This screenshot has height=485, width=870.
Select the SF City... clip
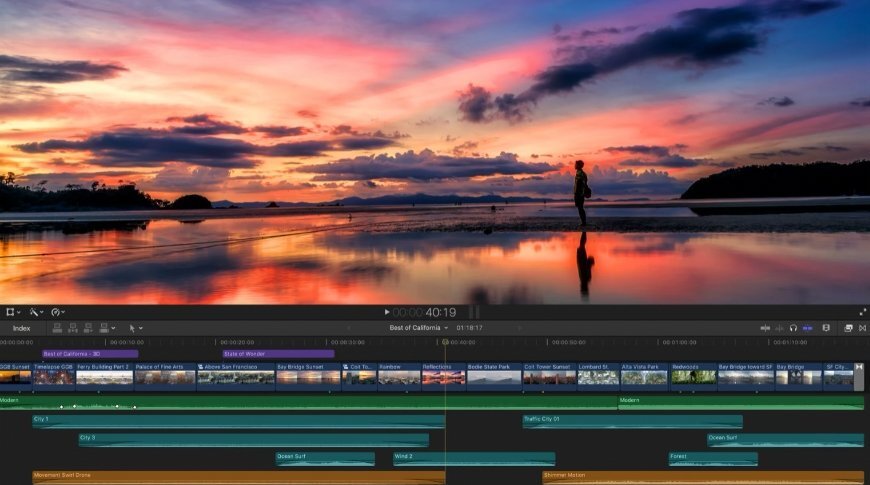click(838, 375)
